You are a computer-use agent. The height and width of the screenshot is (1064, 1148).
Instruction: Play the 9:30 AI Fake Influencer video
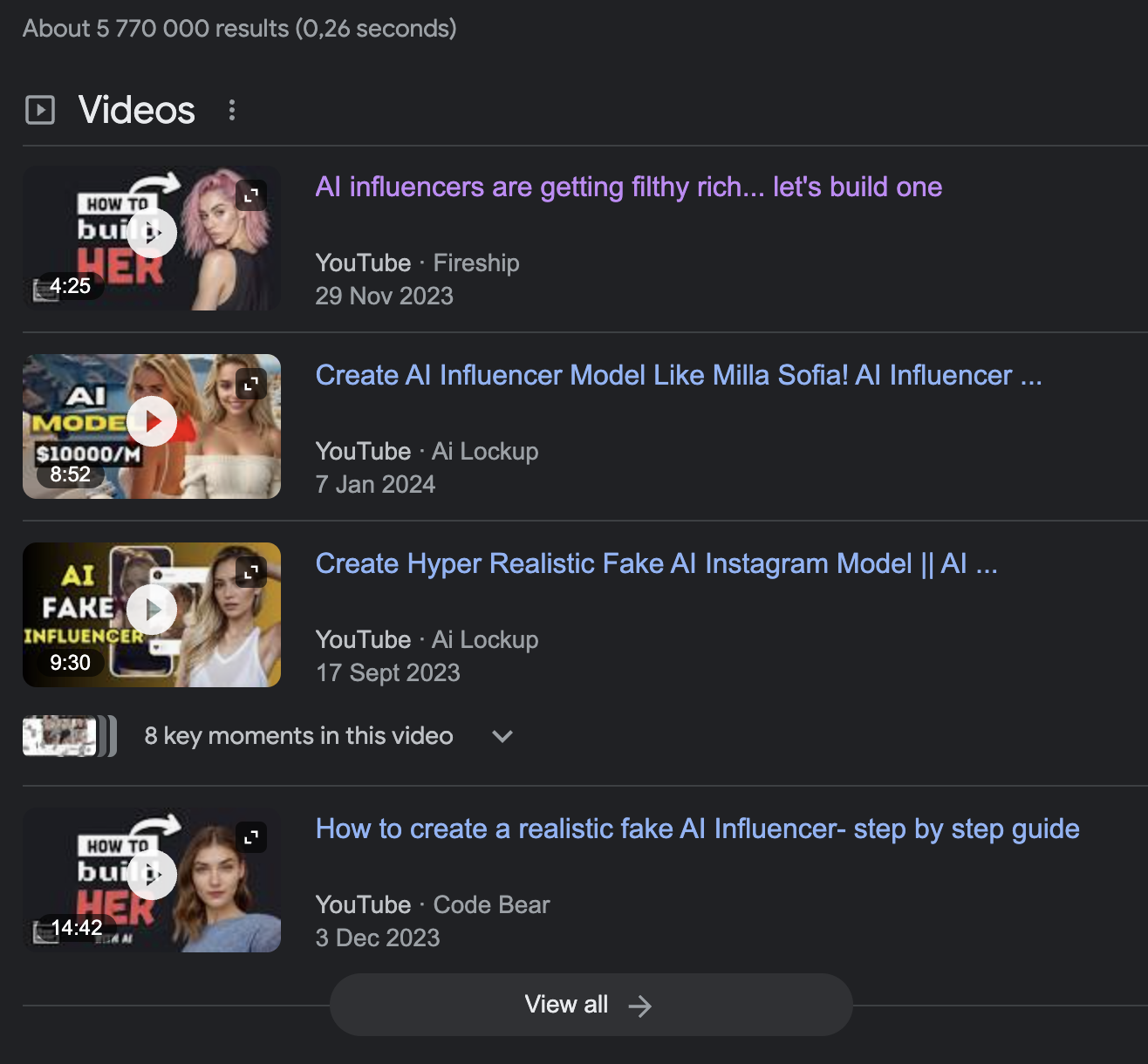pyautogui.click(x=152, y=610)
